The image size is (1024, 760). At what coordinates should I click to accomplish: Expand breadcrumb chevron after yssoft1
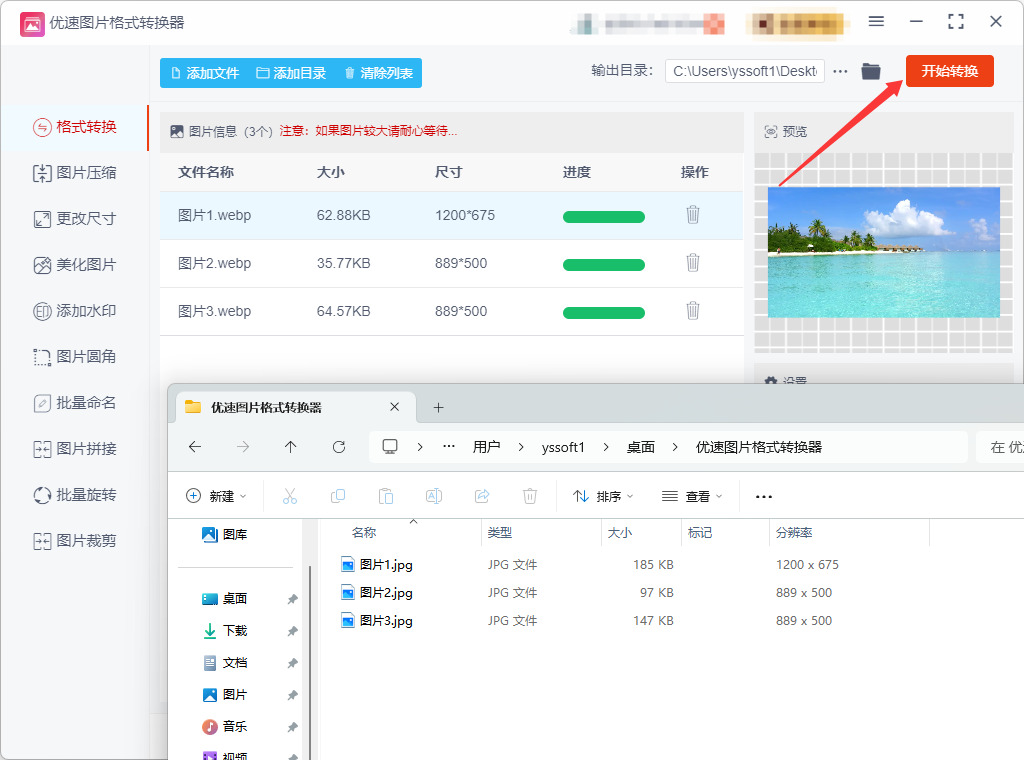click(606, 447)
